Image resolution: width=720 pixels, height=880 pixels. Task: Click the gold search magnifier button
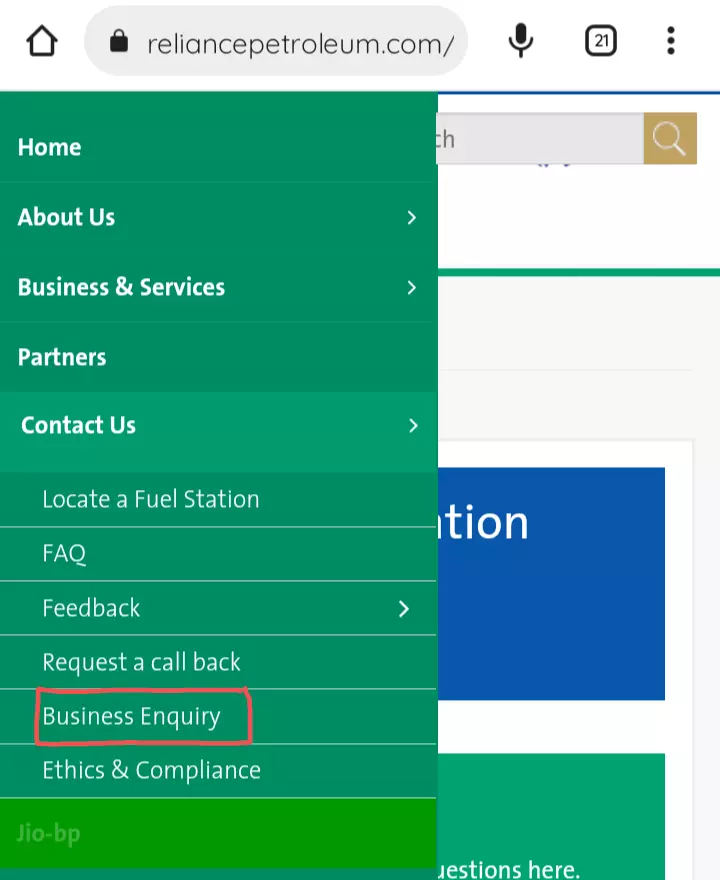670,139
